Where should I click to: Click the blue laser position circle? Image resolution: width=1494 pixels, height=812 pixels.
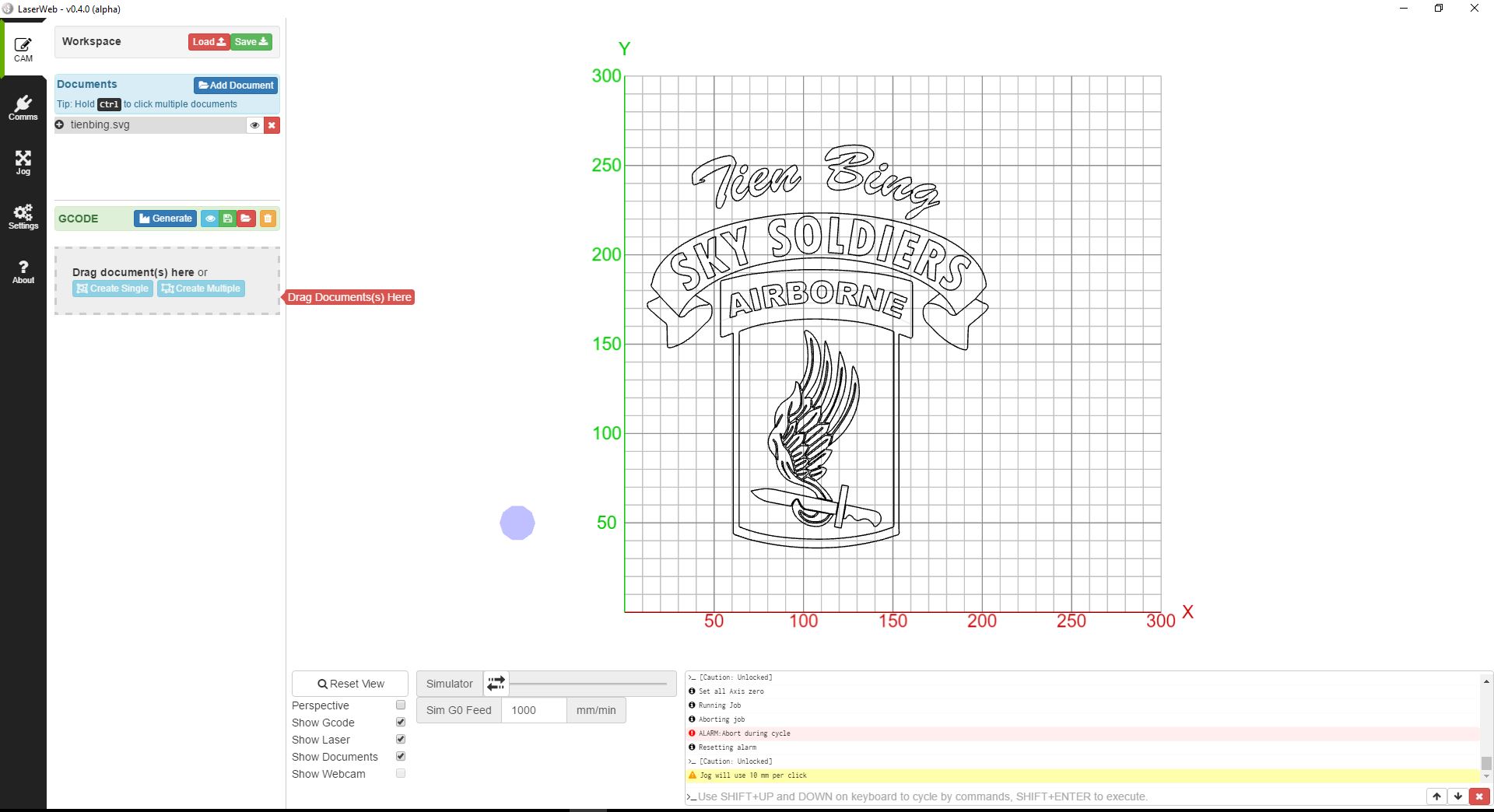pos(517,523)
